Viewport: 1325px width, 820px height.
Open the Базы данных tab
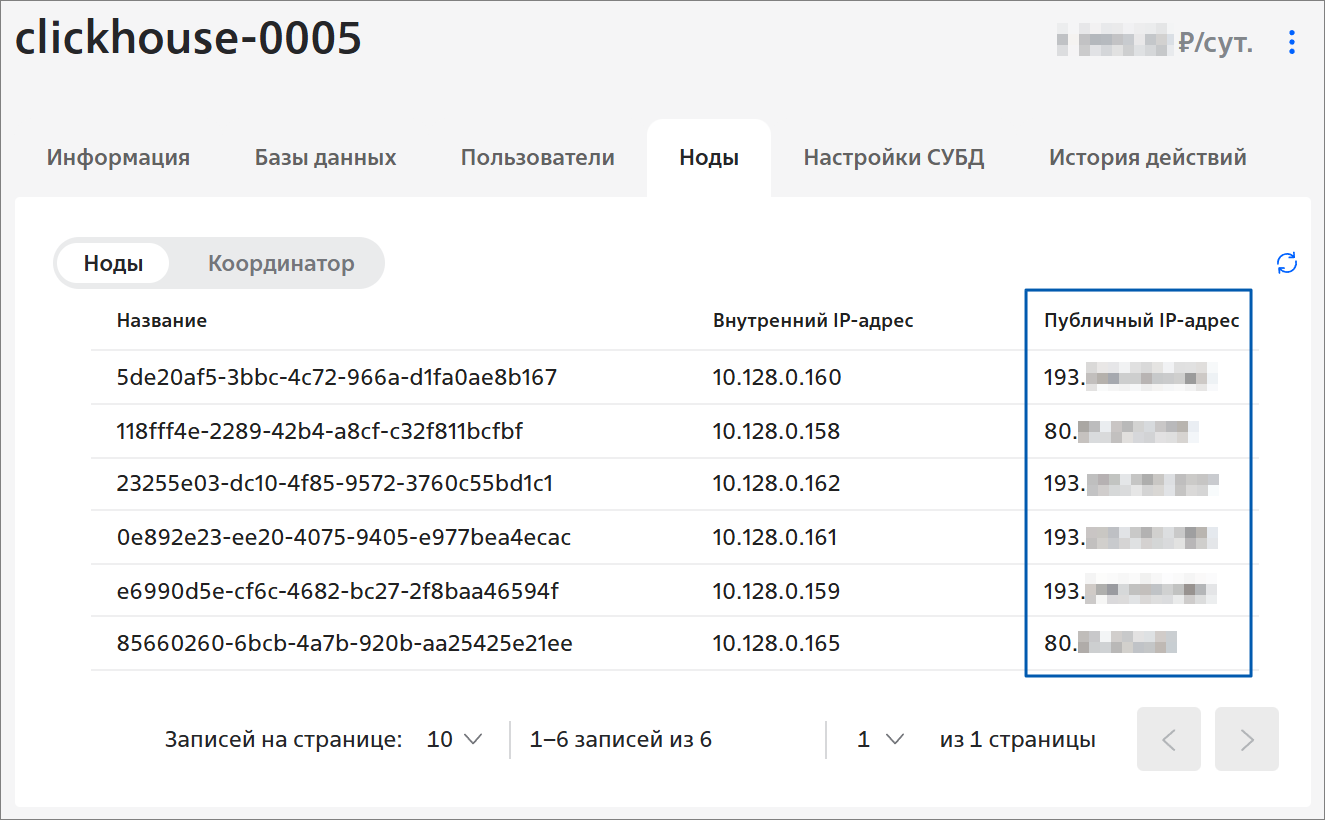pyautogui.click(x=325, y=157)
